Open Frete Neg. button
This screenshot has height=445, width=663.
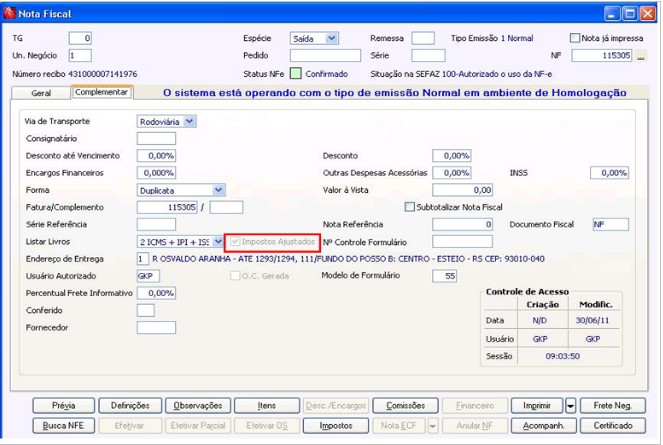point(613,406)
